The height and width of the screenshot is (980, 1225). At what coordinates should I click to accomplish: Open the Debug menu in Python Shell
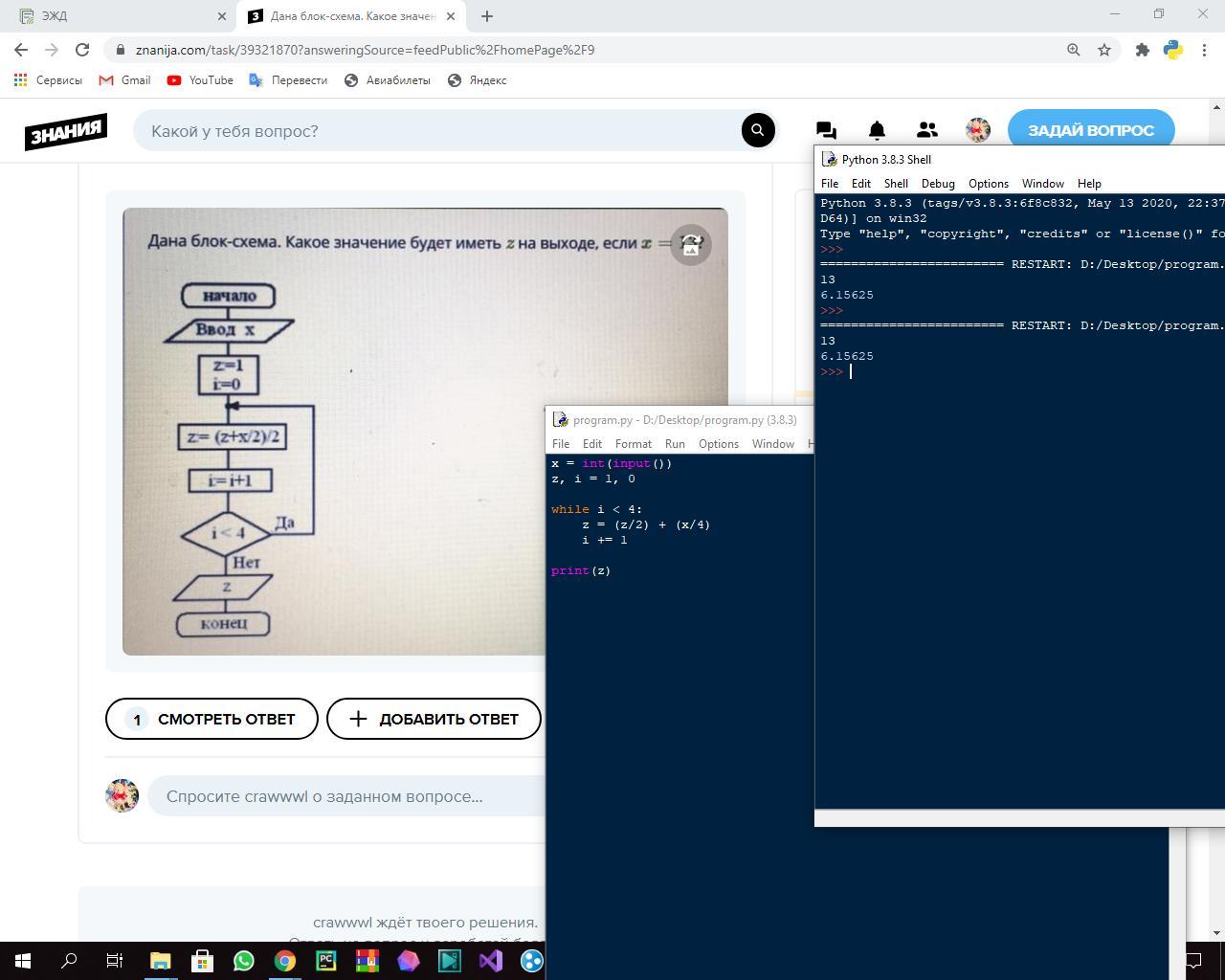click(938, 184)
